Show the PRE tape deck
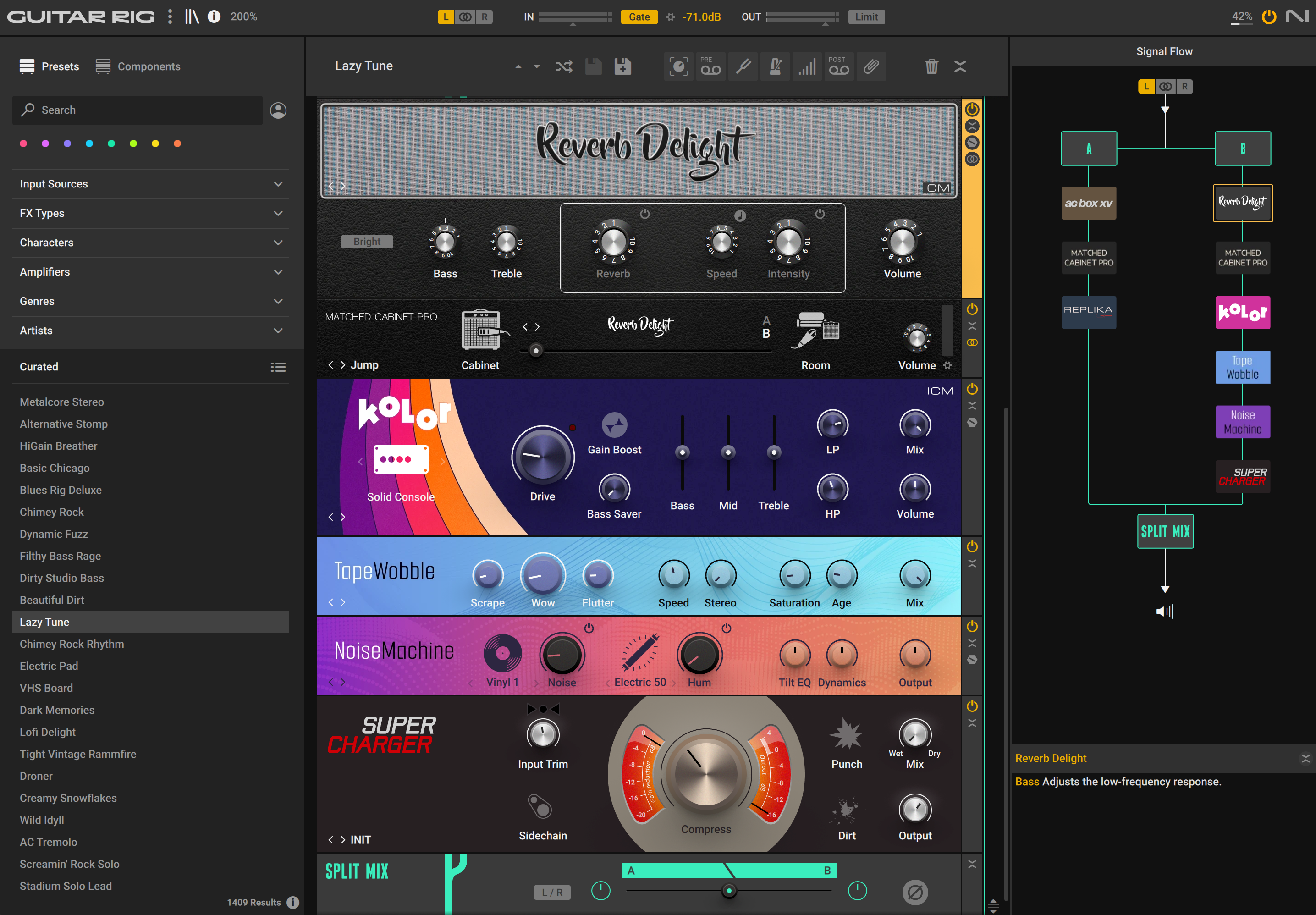Viewport: 1316px width, 915px height. click(x=711, y=66)
